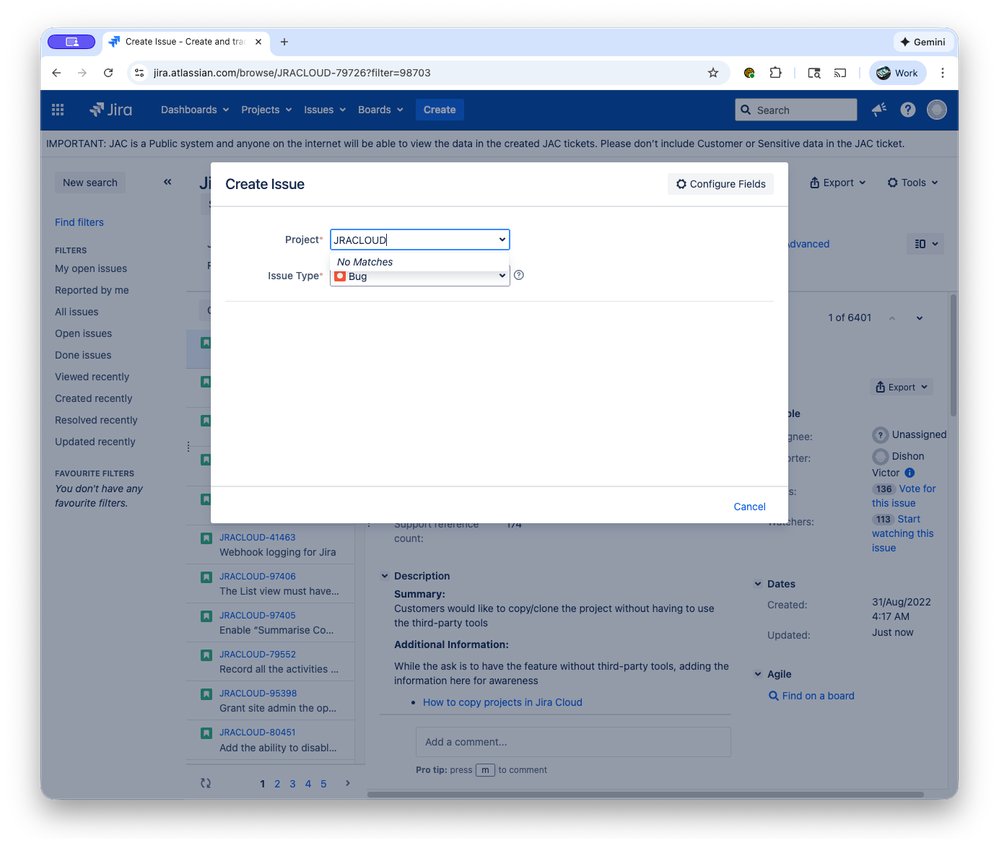
Task: Click the vertical page scrollbar
Action: (x=954, y=355)
